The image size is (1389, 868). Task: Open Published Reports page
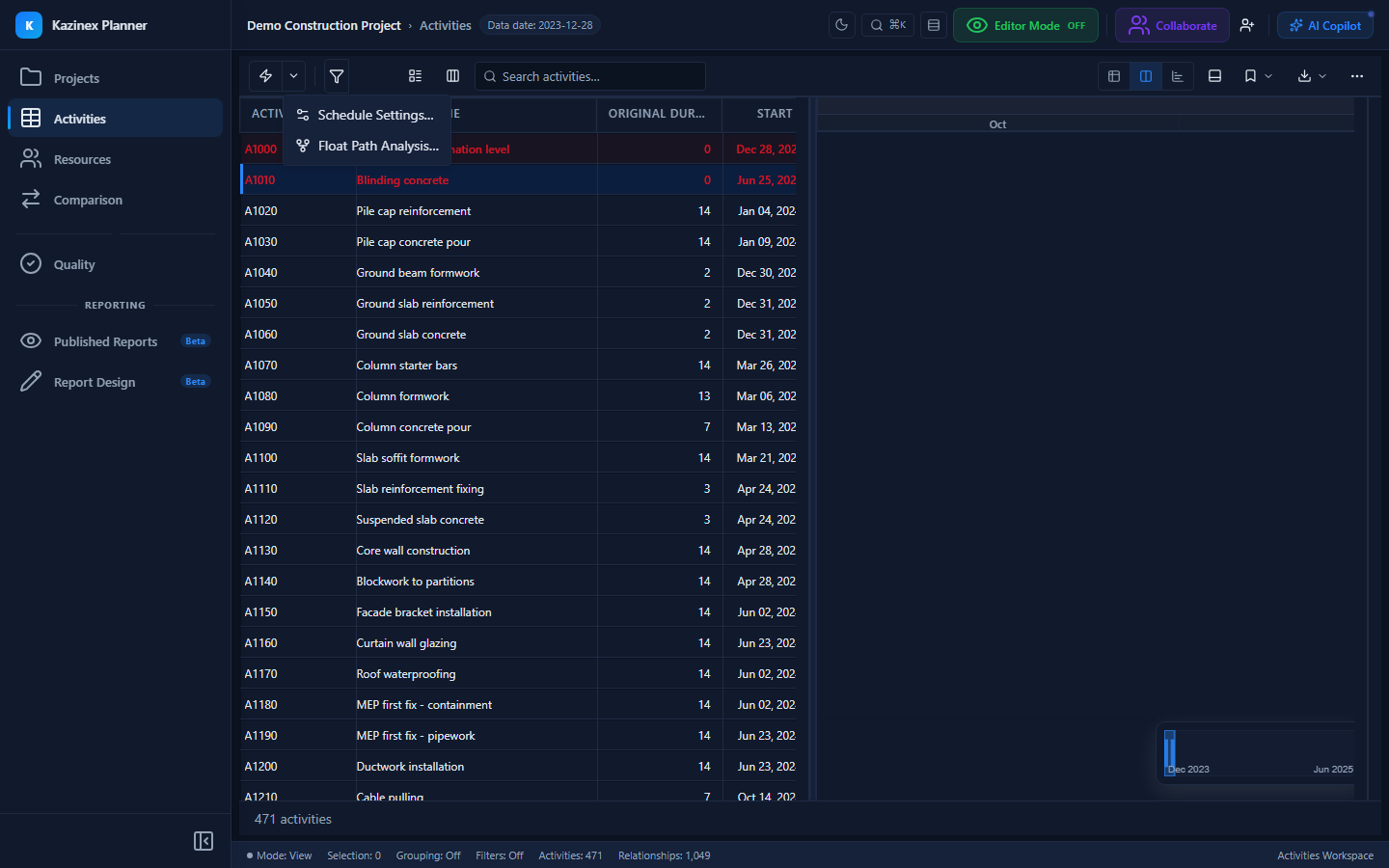coord(115,341)
